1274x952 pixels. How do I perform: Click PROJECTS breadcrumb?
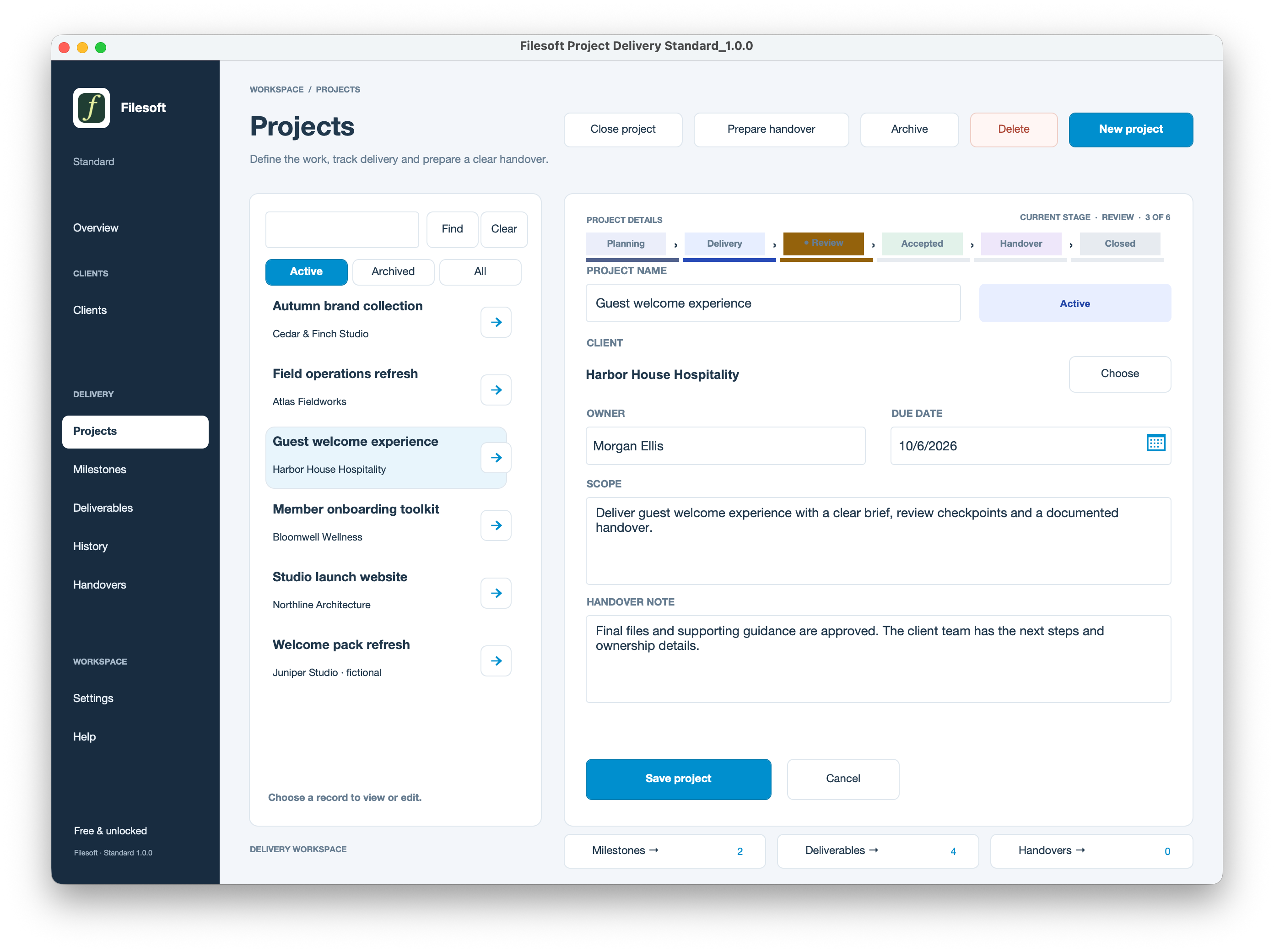[338, 90]
